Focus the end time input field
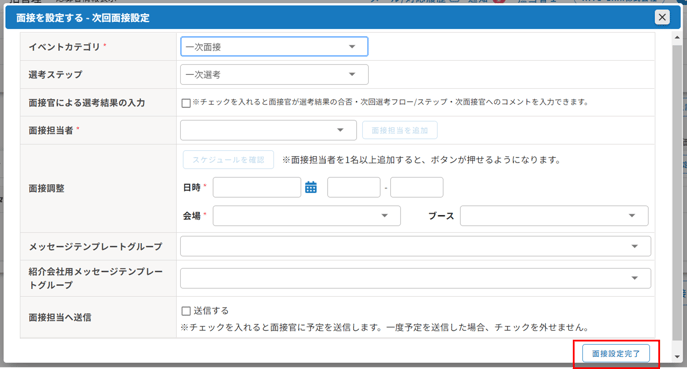The width and height of the screenshot is (687, 369). (x=417, y=188)
